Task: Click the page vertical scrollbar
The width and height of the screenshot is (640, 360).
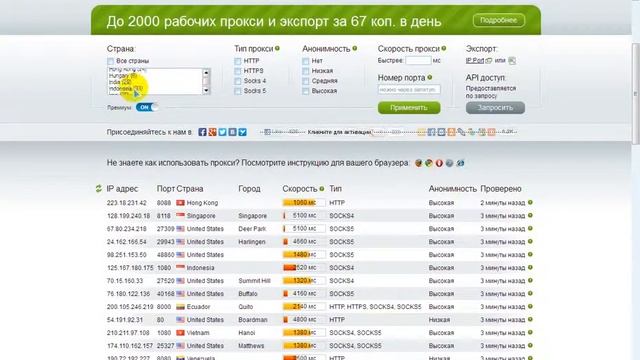Action: [636, 94]
